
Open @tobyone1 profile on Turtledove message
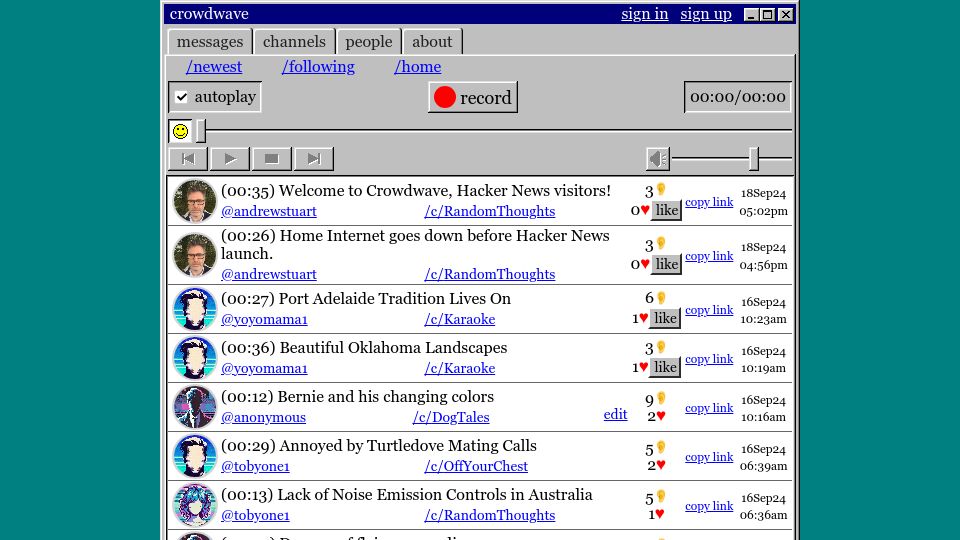coord(255,467)
